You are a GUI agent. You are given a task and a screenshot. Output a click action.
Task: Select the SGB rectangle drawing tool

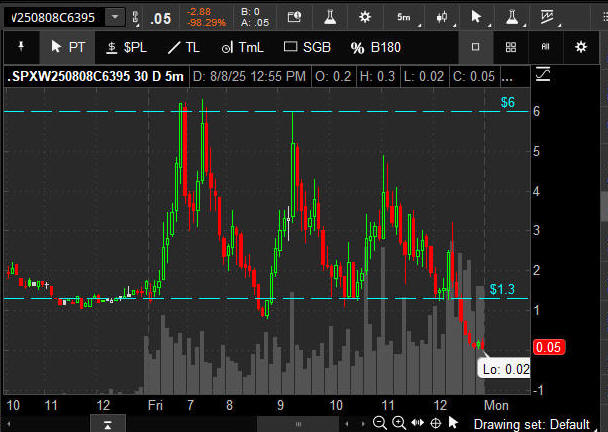click(x=307, y=47)
